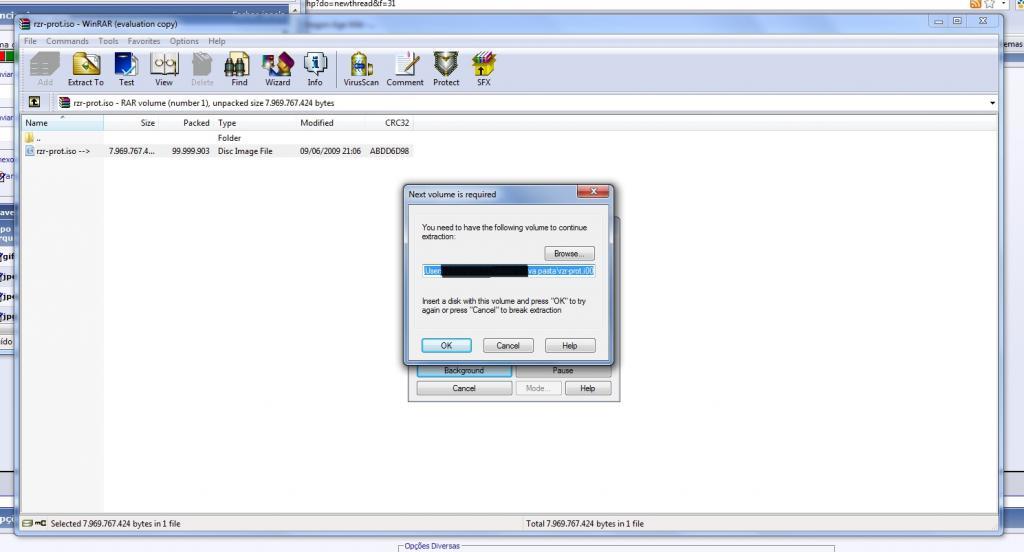
Task: Open the Favorites menu
Action: pos(144,41)
